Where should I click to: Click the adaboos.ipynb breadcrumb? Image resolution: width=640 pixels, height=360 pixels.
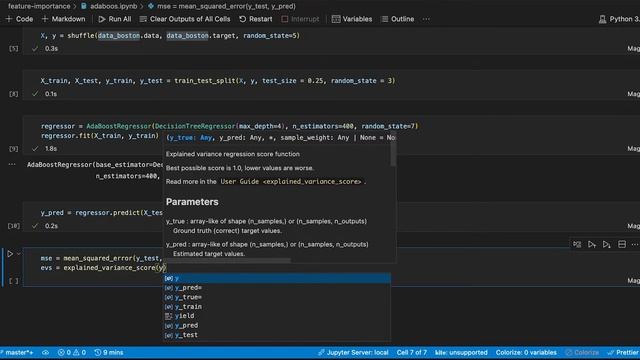[x=109, y=6]
